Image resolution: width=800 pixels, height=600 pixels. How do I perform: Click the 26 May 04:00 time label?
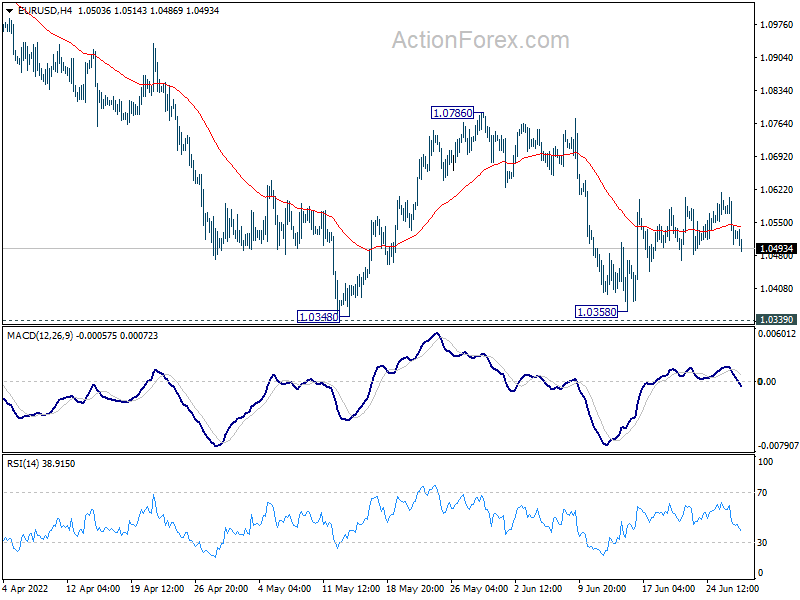479,589
